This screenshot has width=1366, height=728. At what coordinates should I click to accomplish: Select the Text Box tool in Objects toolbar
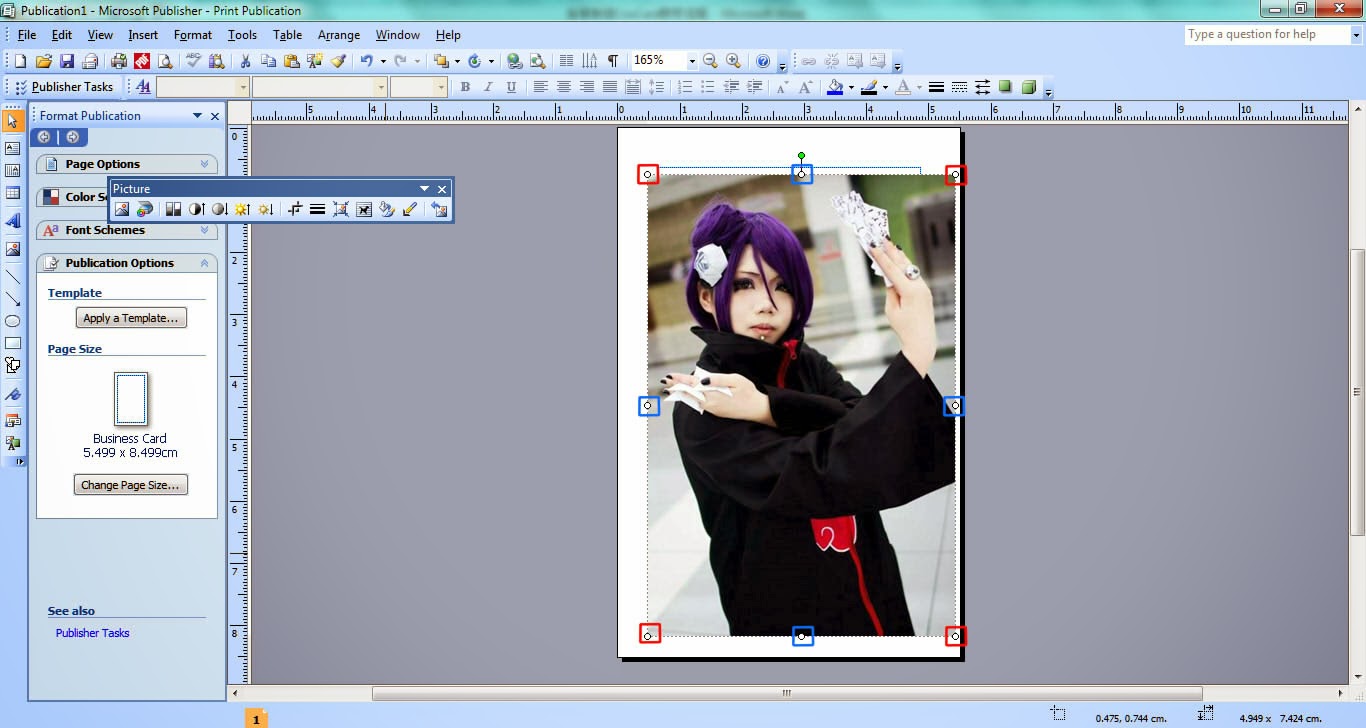click(x=13, y=148)
